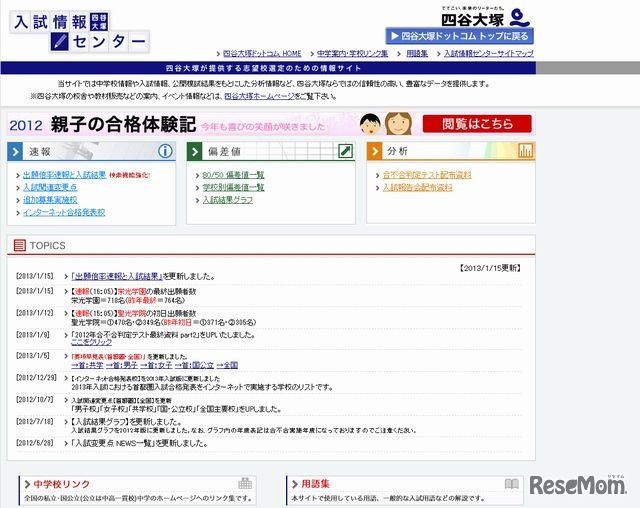640x508 pixels.
Task: Open 四谷大塚ドットコム HOME link
Action: click(x=262, y=53)
